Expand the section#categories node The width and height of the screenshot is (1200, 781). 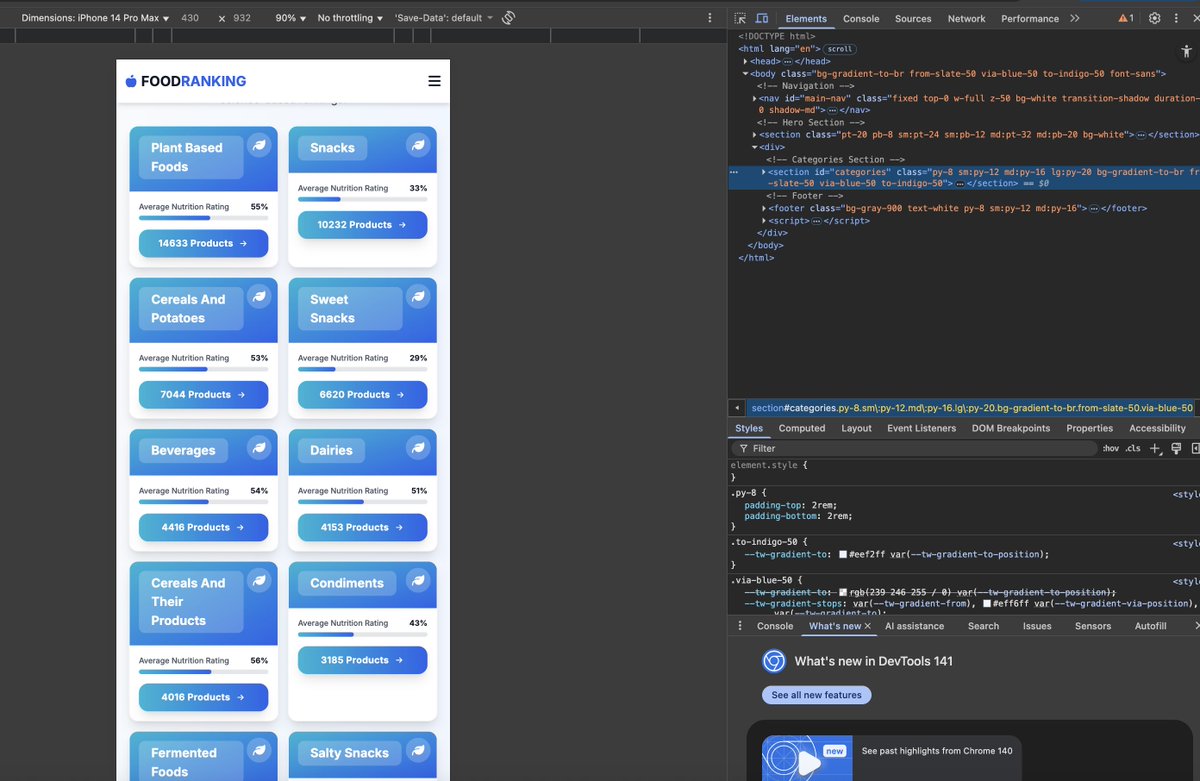765,172
